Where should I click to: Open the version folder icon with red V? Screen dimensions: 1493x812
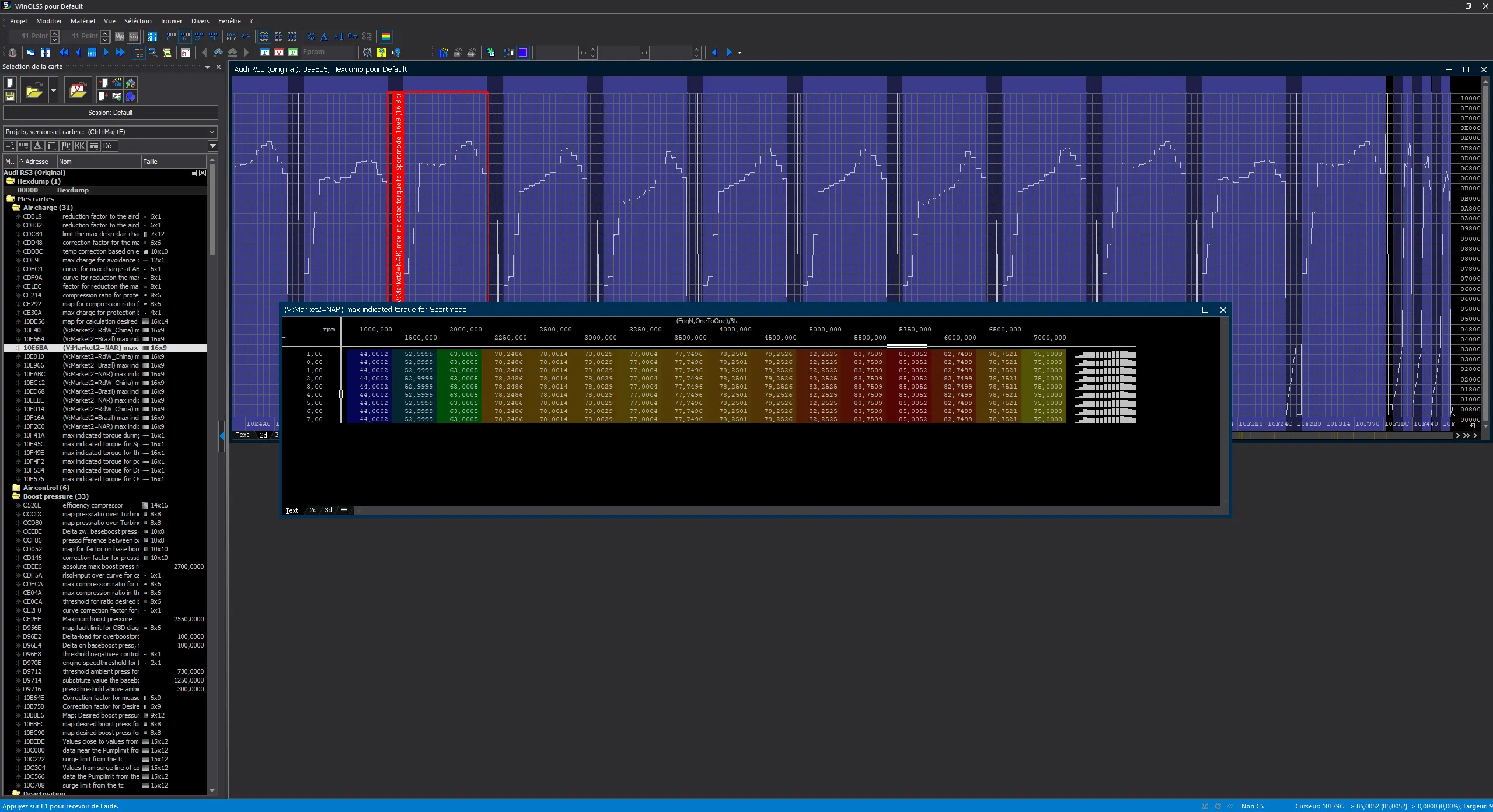coord(78,90)
